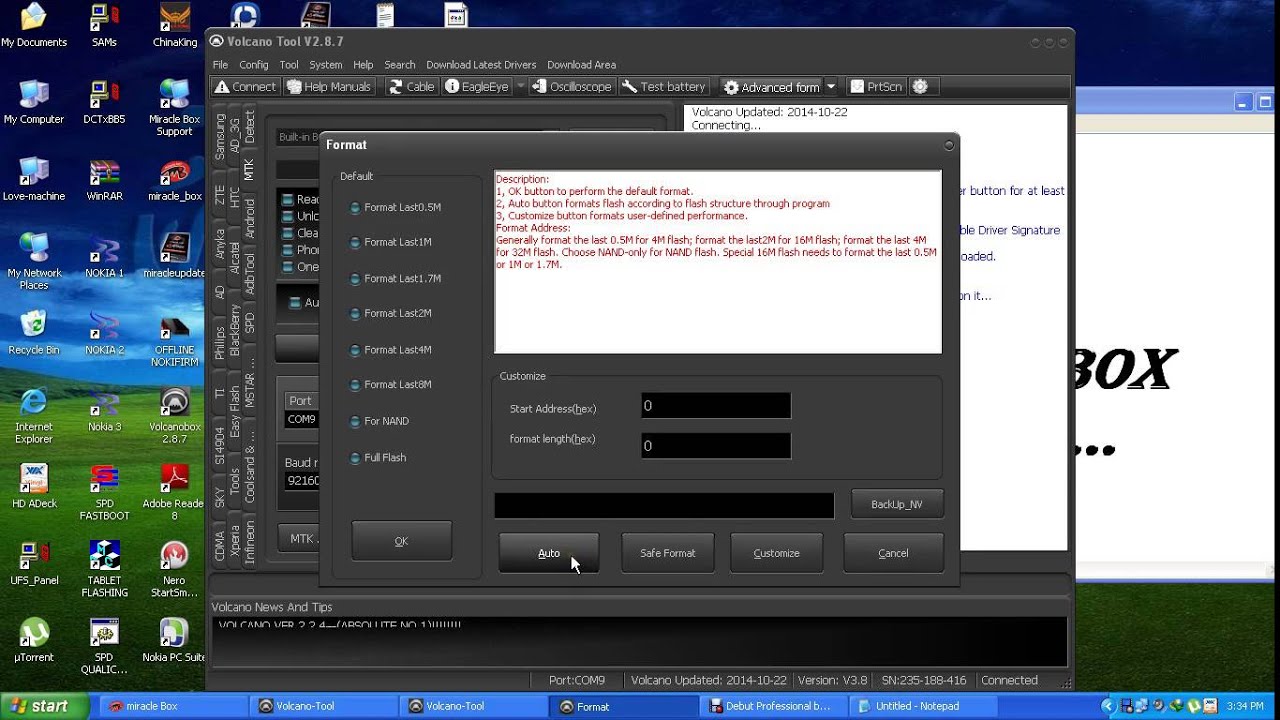Switch to the Easy Flash tab
The width and height of the screenshot is (1280, 720).
234,412
